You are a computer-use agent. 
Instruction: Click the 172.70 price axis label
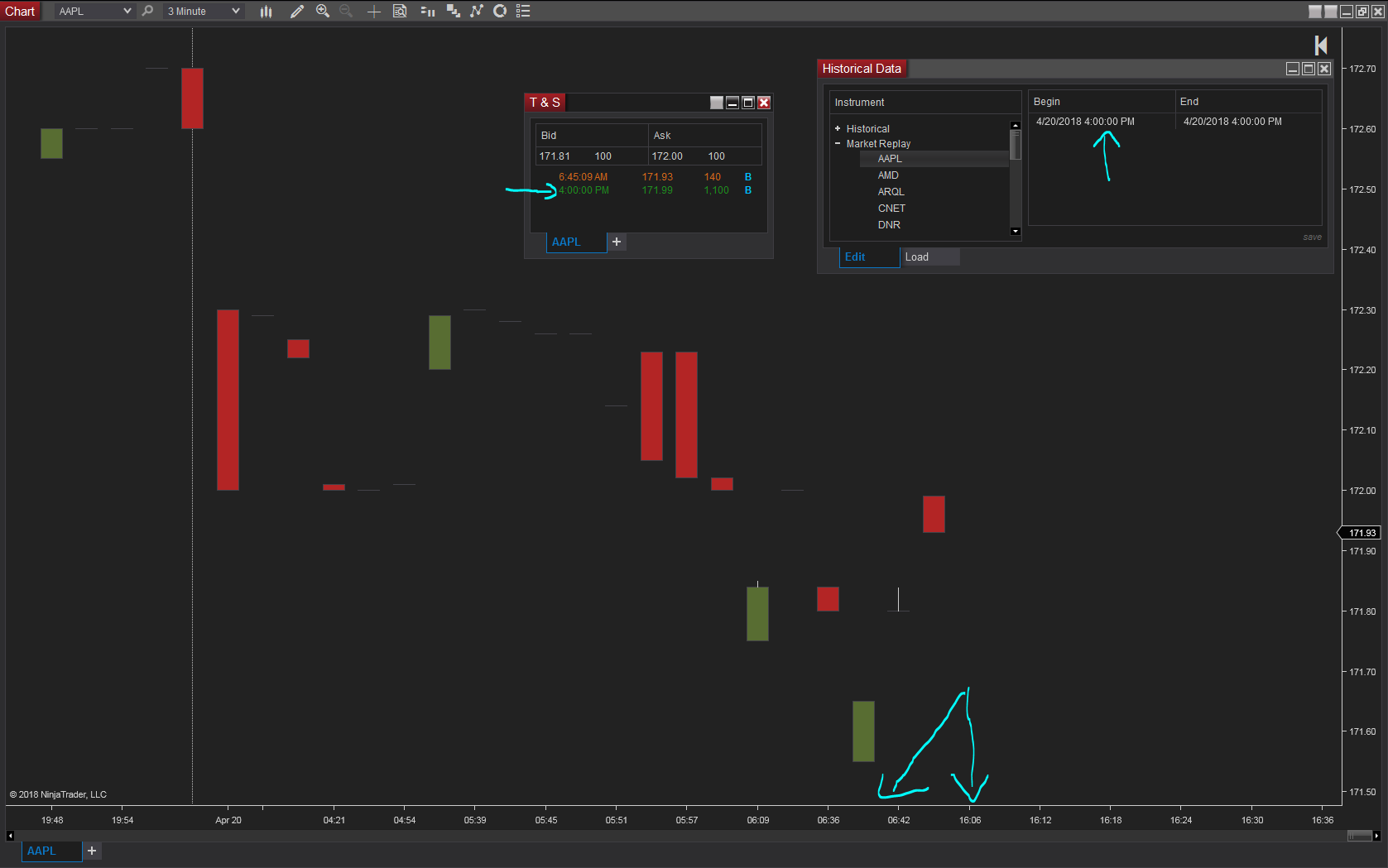tap(1362, 69)
